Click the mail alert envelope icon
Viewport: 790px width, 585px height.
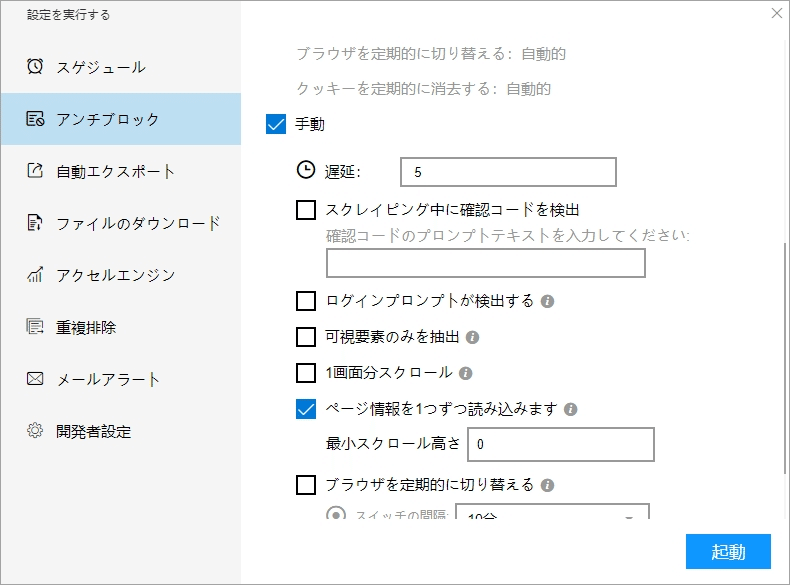(x=35, y=379)
